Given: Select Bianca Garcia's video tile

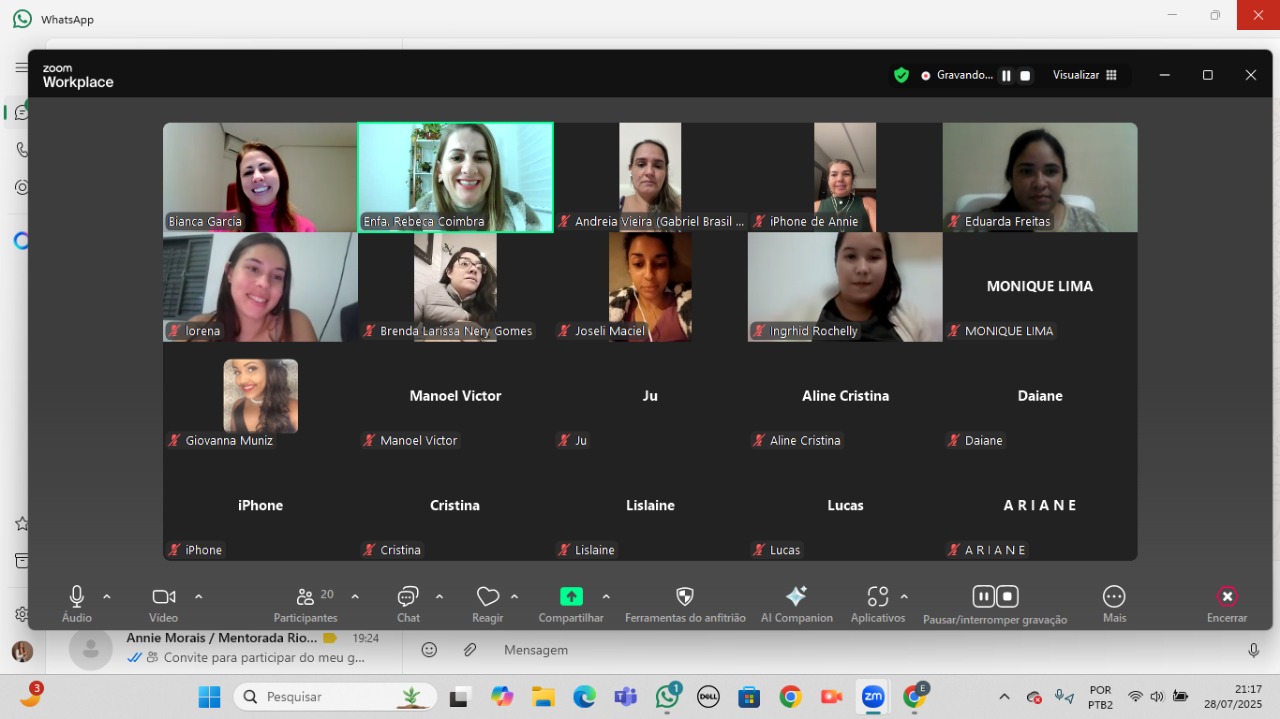Looking at the screenshot, I should [x=260, y=177].
